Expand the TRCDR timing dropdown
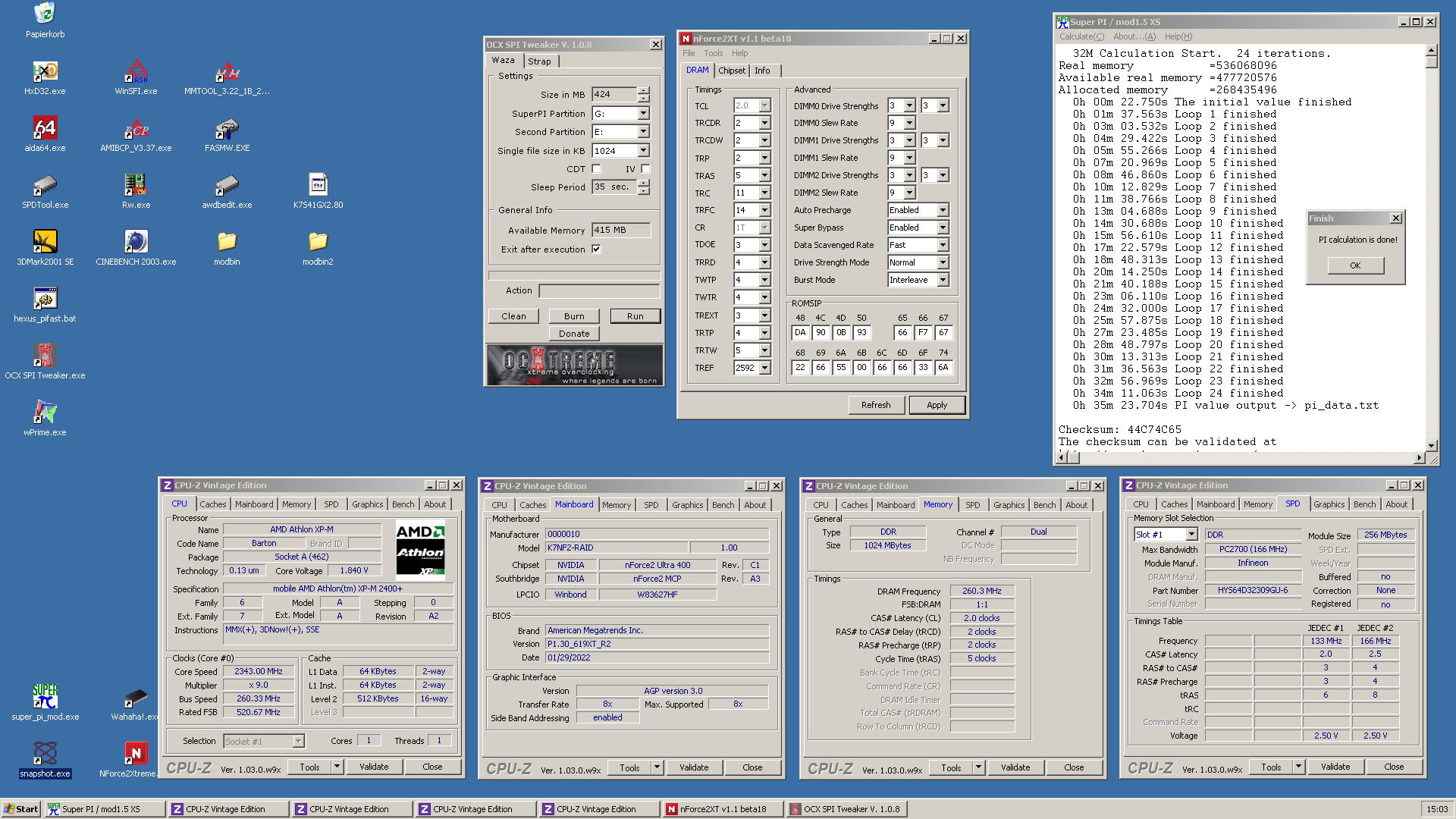This screenshot has width=1456, height=819. [x=764, y=123]
